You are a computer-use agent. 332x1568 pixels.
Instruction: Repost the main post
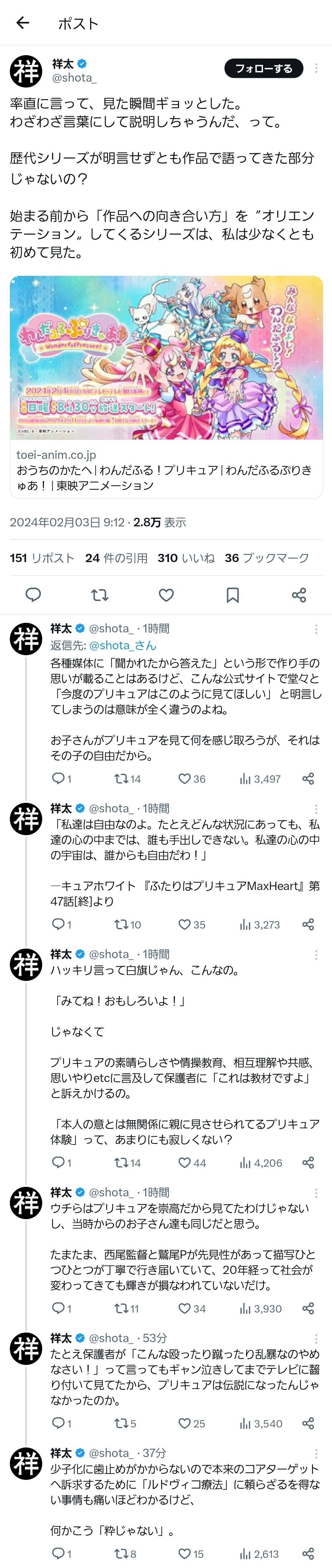(100, 595)
